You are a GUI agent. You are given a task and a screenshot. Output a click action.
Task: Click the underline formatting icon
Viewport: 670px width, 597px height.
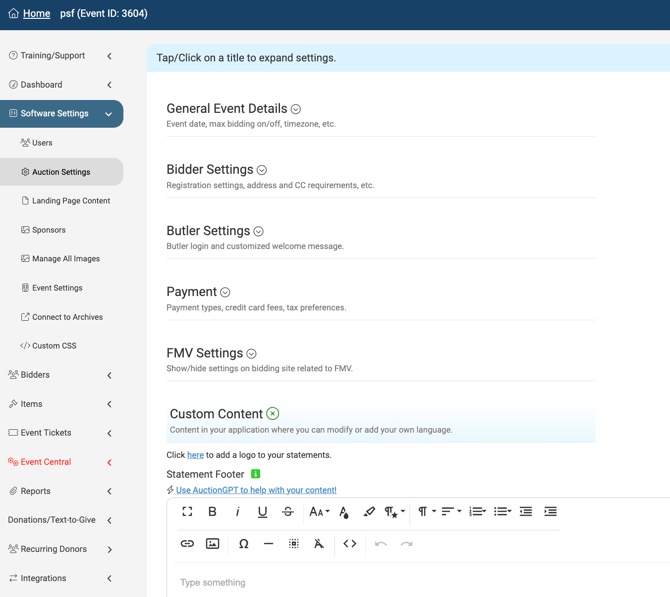click(x=262, y=512)
